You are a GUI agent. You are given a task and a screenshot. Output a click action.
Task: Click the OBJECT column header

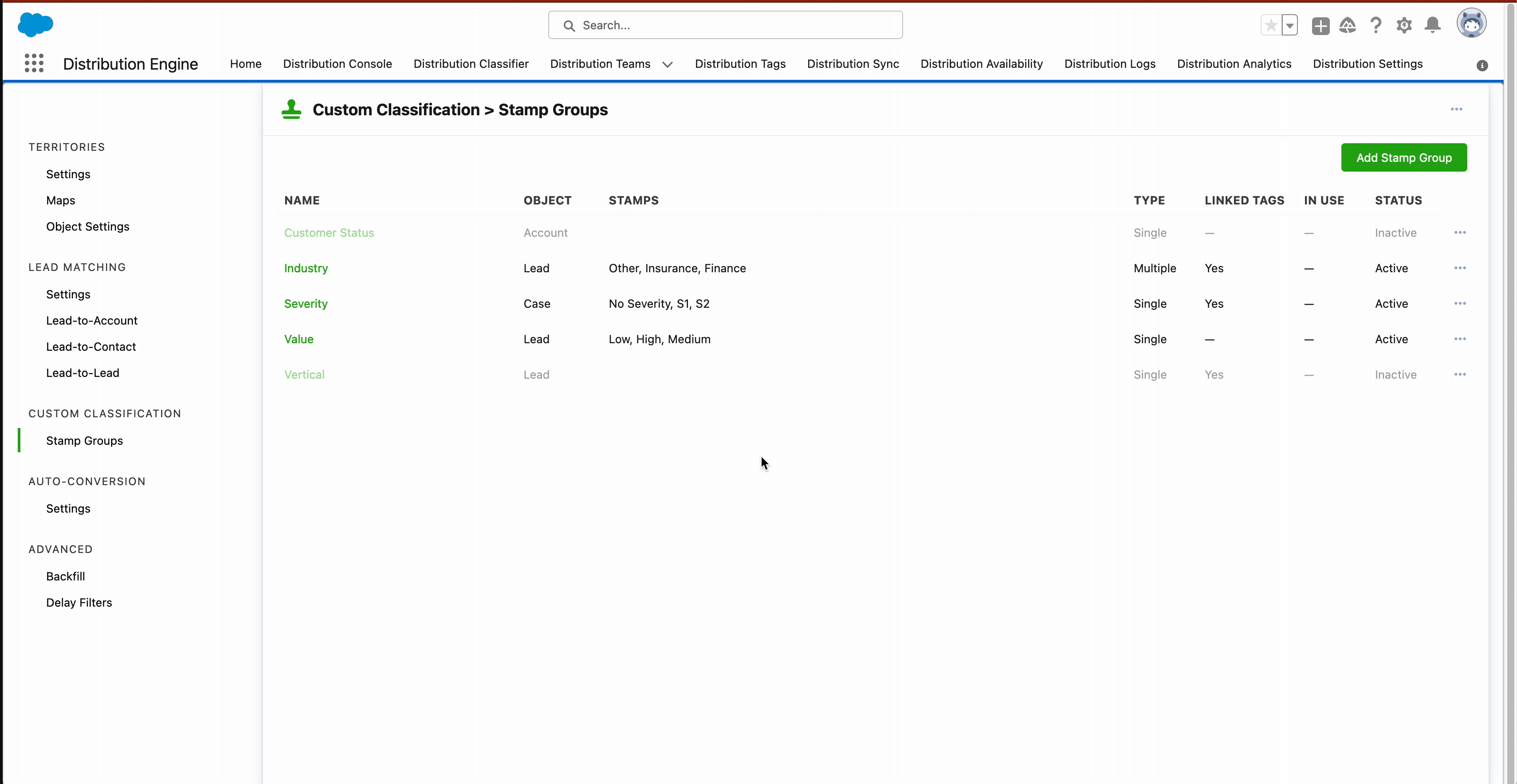tap(547, 200)
